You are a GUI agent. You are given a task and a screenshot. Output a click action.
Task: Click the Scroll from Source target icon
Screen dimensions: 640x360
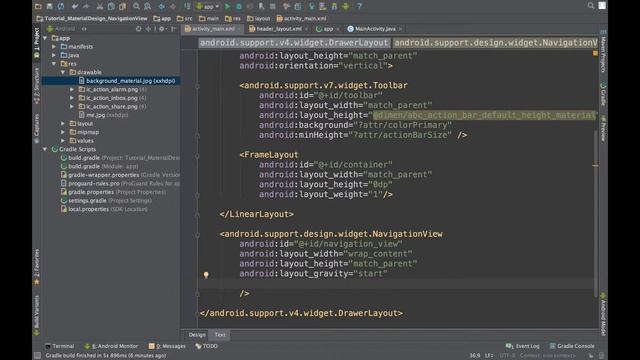click(x=139, y=29)
